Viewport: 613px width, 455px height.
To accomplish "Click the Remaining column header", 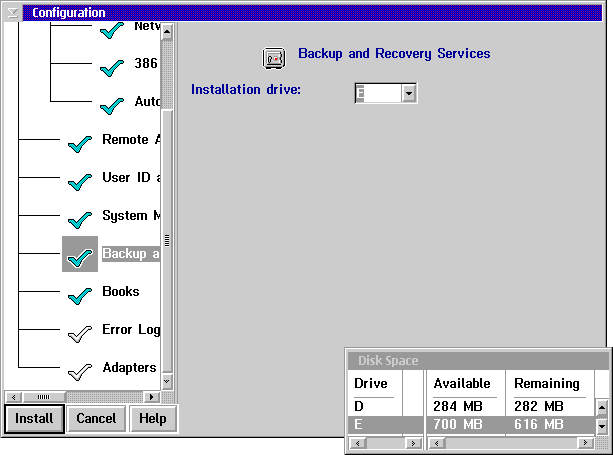I will click(547, 384).
